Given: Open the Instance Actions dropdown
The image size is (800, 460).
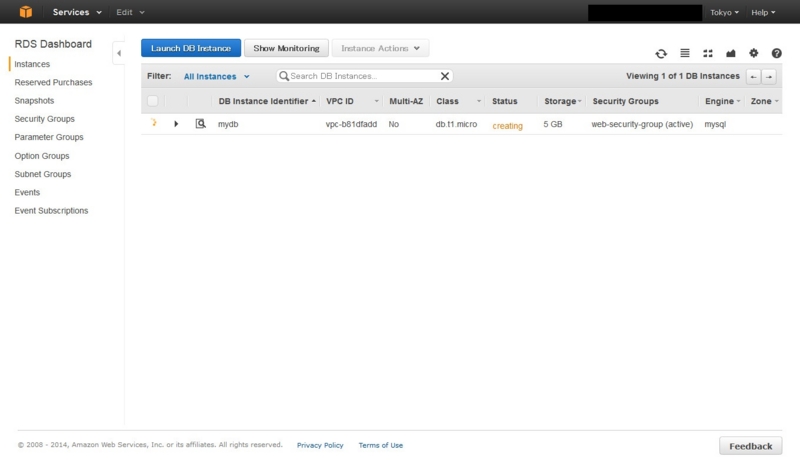Looking at the screenshot, I should pos(380,48).
